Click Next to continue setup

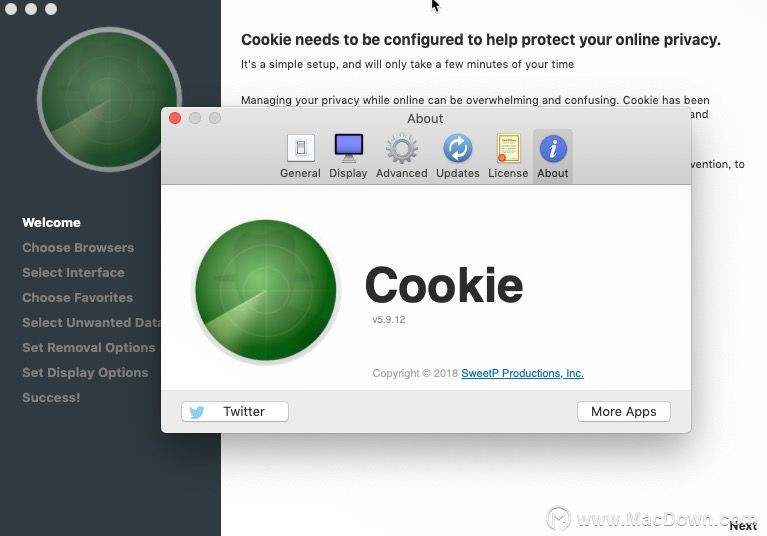[x=743, y=526]
